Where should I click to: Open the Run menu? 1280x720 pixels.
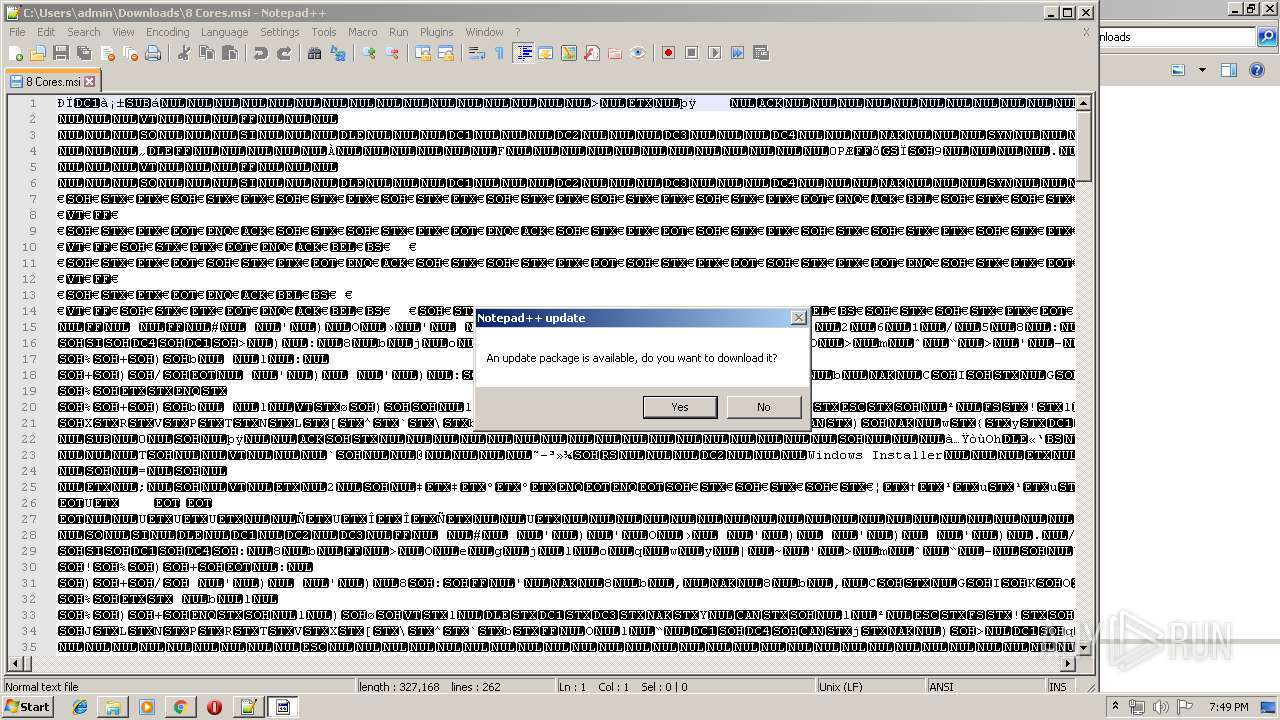(398, 32)
